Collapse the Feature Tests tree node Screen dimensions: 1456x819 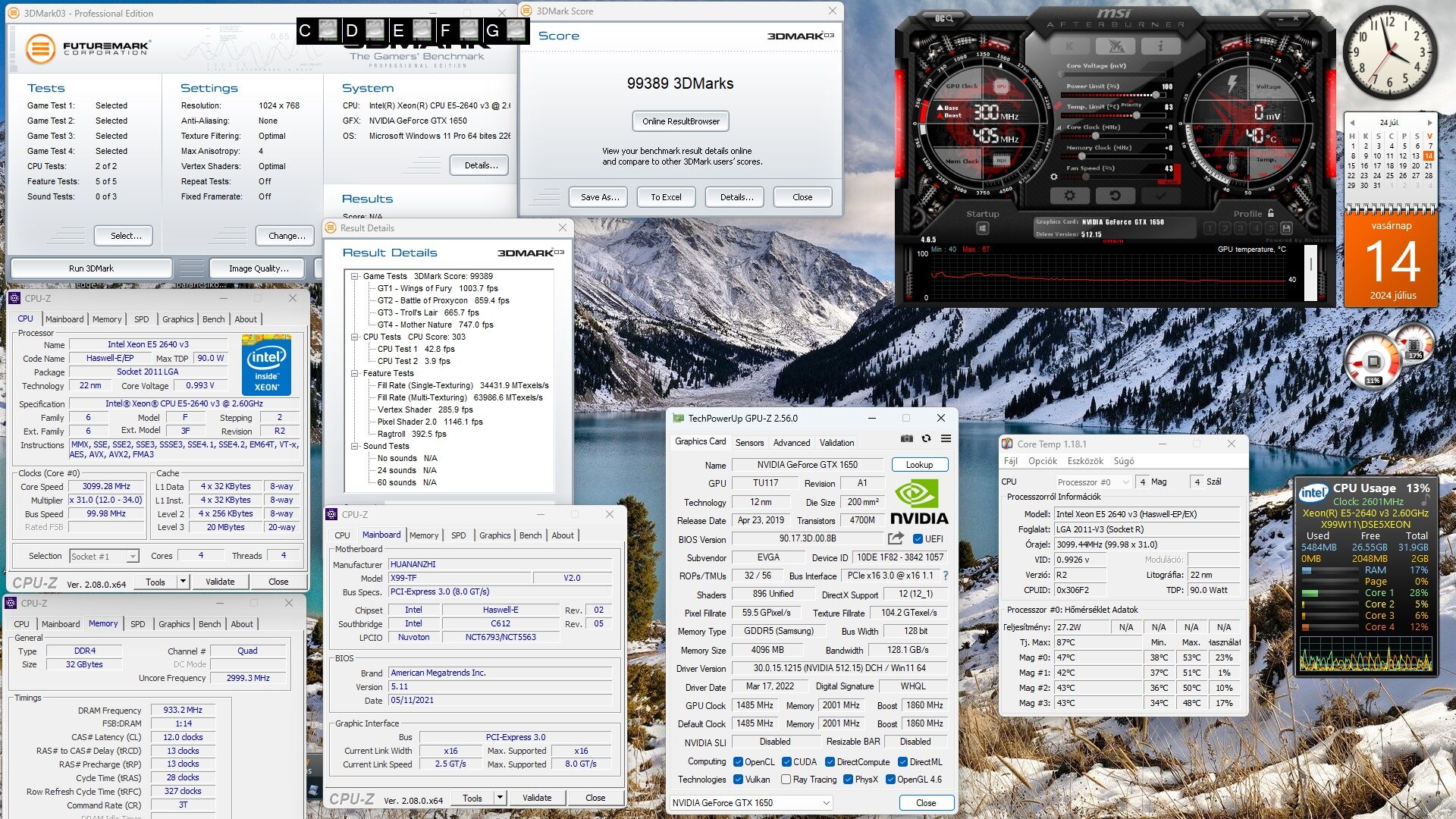tap(354, 373)
